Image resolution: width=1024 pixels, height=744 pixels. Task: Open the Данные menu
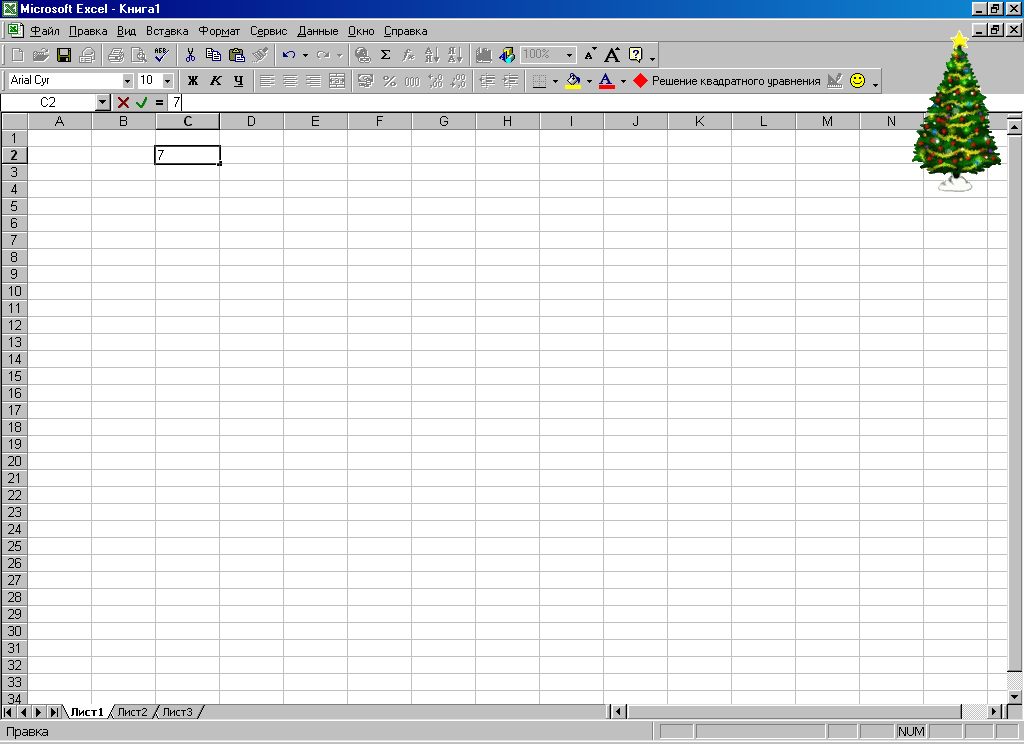pyautogui.click(x=318, y=31)
